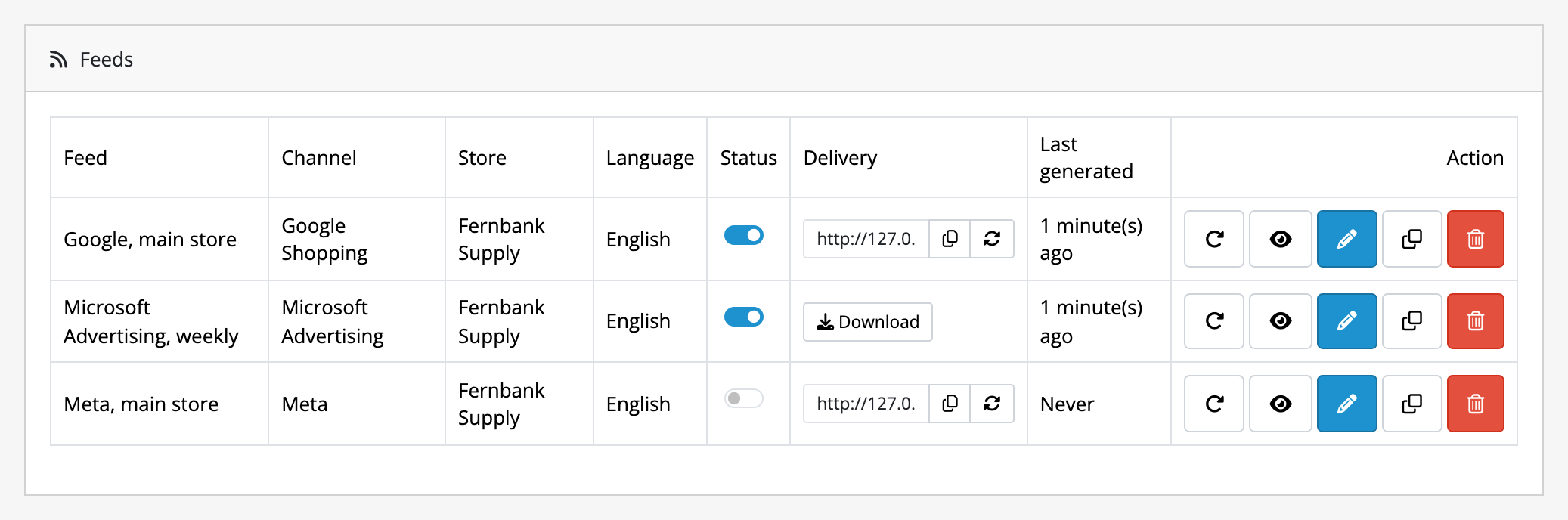Select the 'Microsoft Advertising, weekly' feed name

pyautogui.click(x=151, y=321)
